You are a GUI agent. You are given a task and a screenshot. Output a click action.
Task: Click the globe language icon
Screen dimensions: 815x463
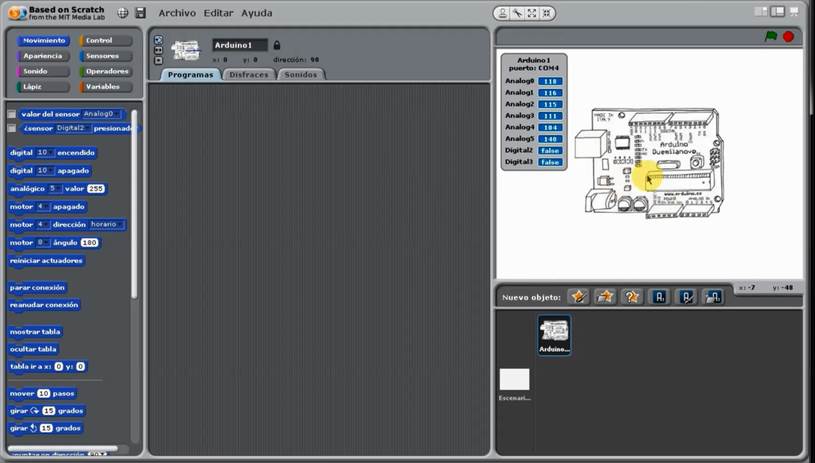click(123, 13)
